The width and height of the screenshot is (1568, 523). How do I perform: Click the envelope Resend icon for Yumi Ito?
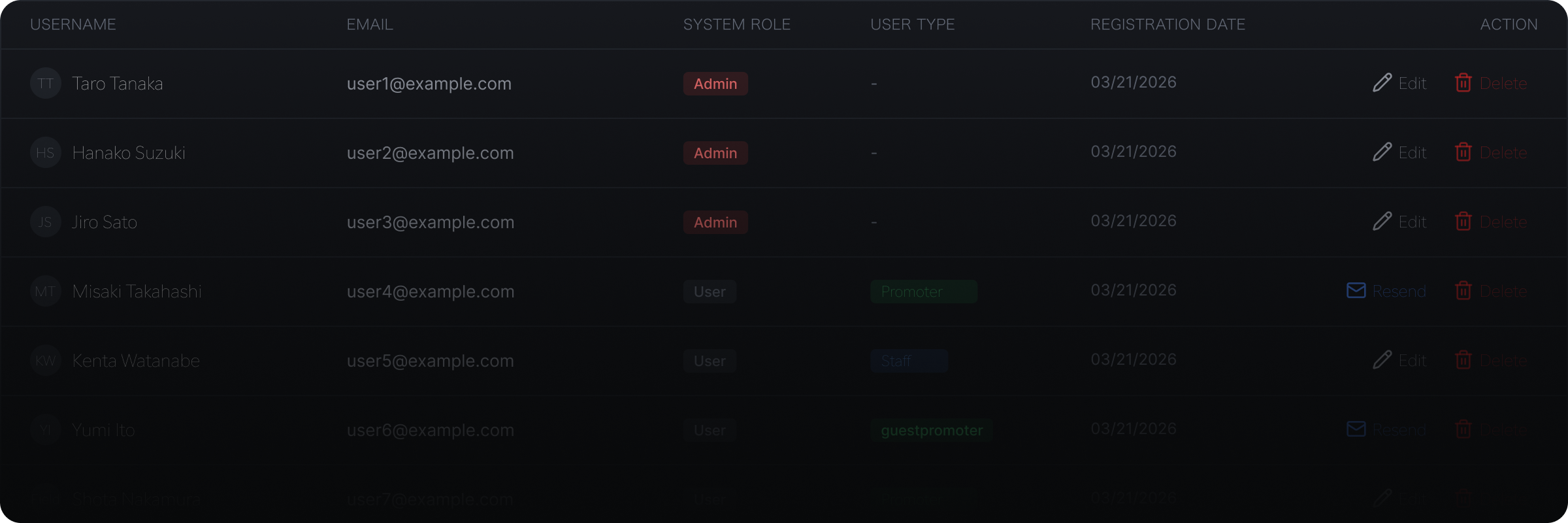1356,430
